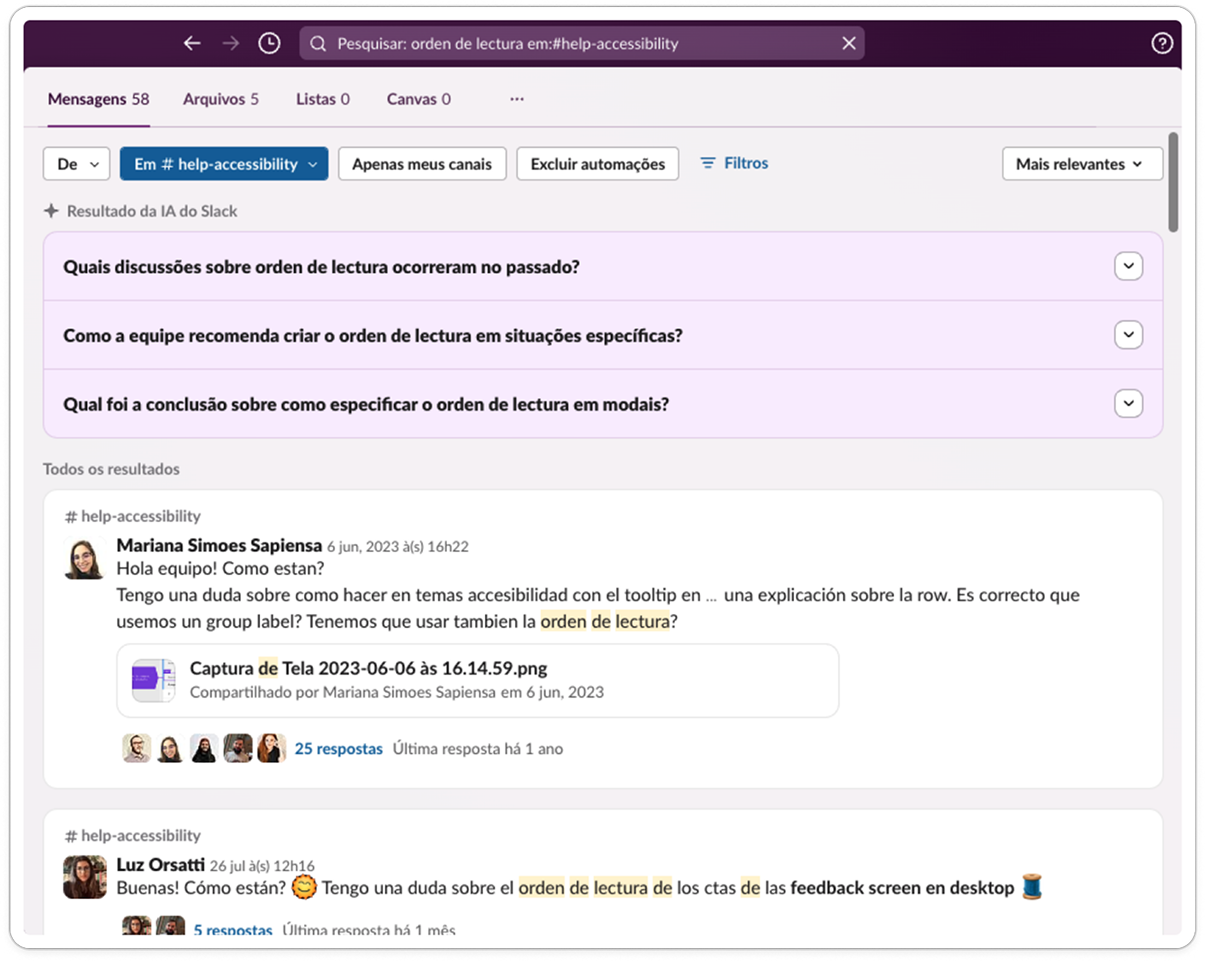Click the search magnifier icon
Image resolution: width=1206 pixels, height=962 pixels.
pyautogui.click(x=318, y=44)
